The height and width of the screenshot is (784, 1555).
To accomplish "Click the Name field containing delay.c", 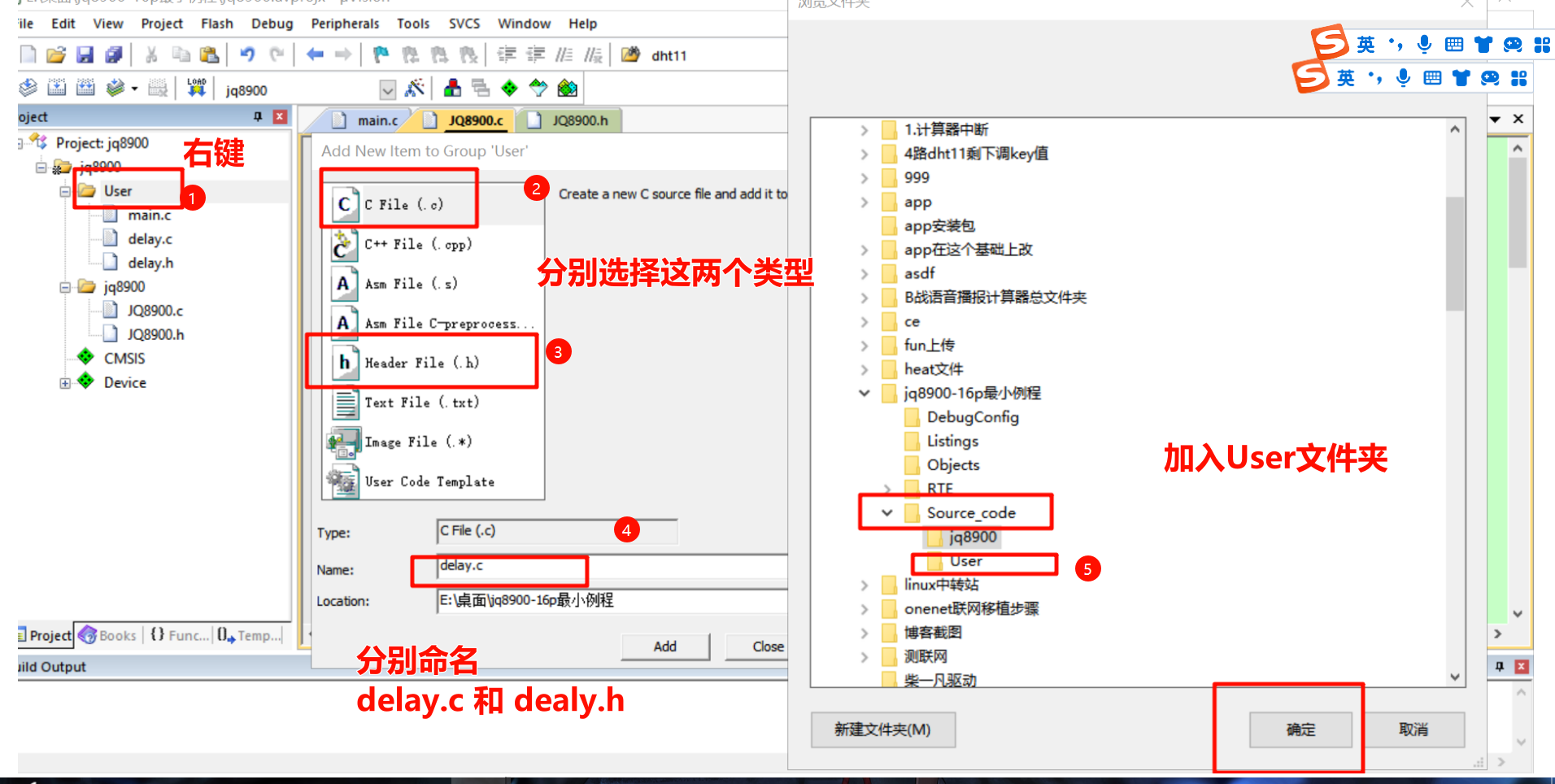I will pos(612,566).
